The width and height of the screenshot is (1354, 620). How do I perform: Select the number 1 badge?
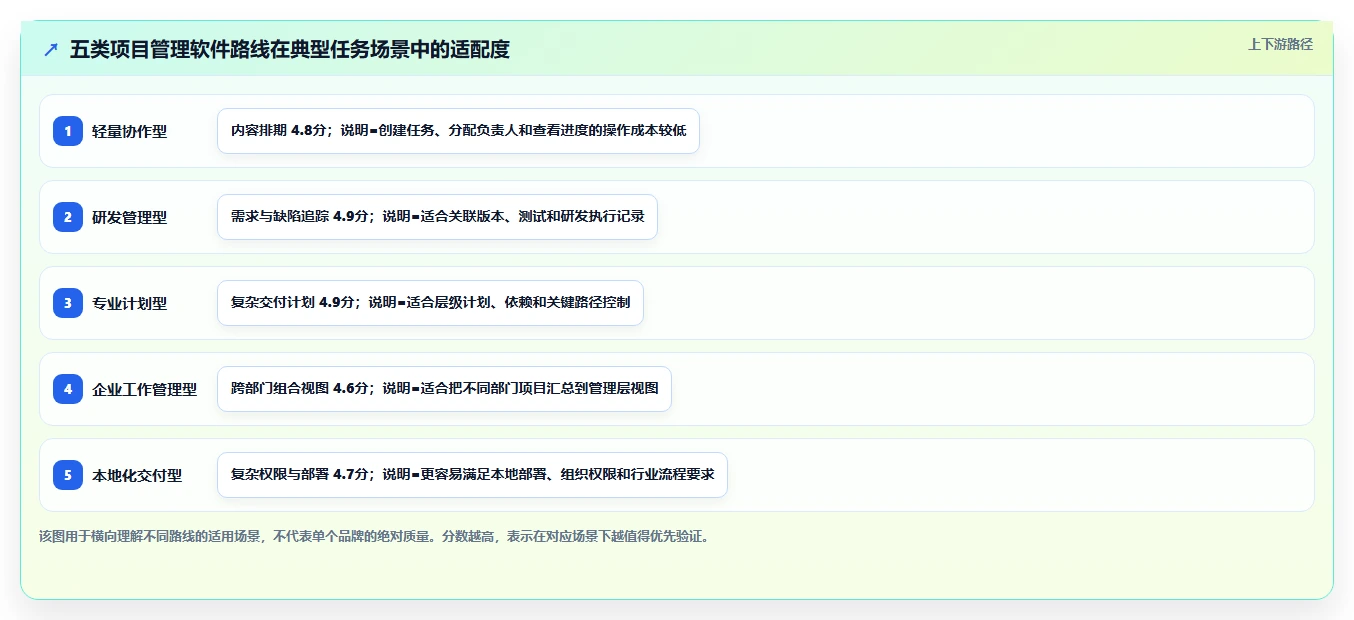(68, 131)
